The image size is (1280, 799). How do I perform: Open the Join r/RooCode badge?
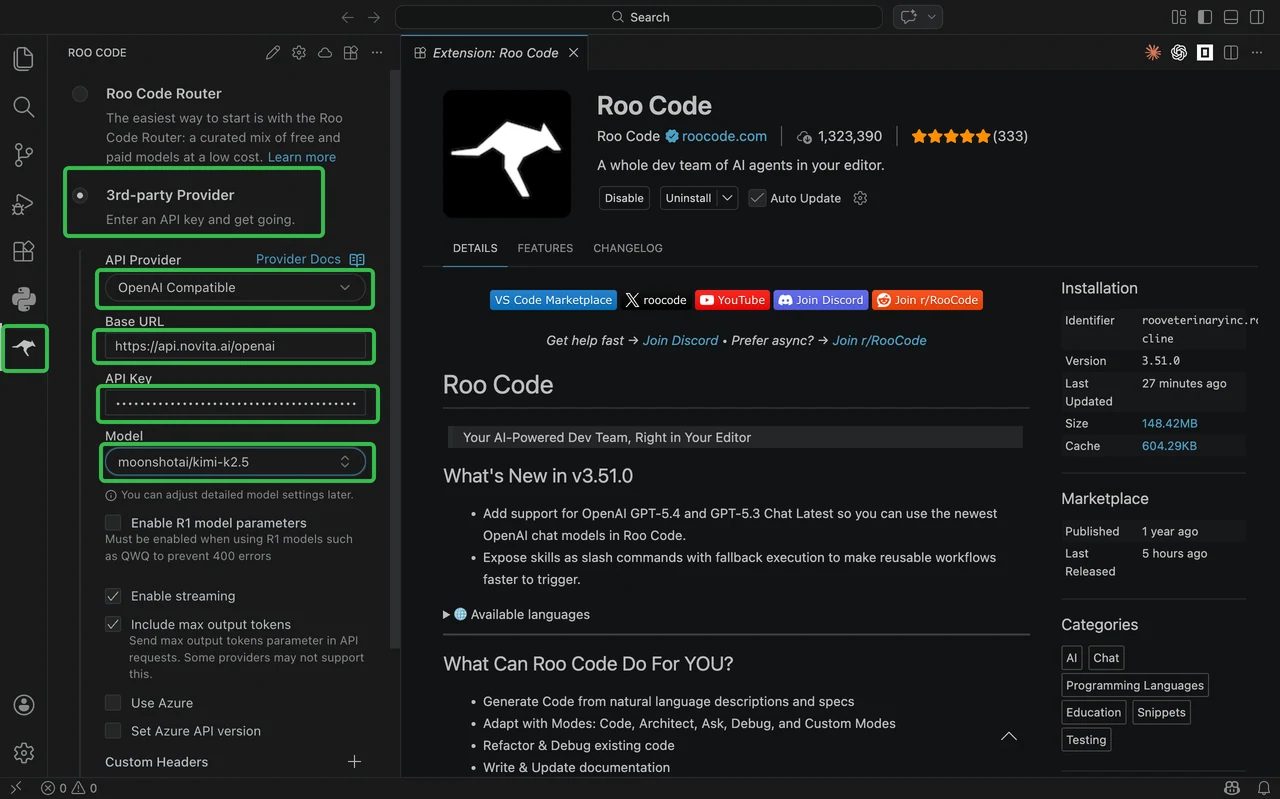click(928, 300)
